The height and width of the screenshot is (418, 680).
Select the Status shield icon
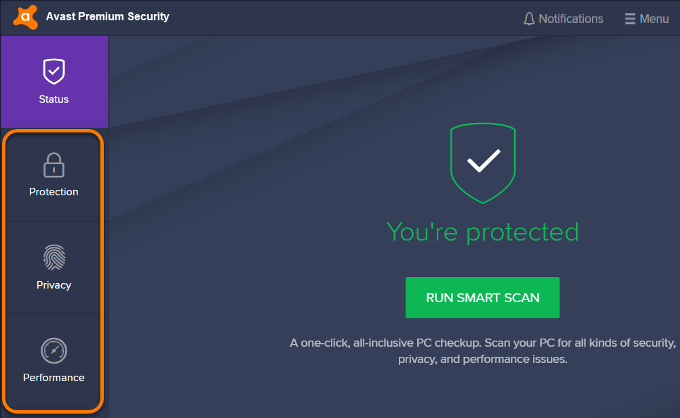[x=54, y=71]
